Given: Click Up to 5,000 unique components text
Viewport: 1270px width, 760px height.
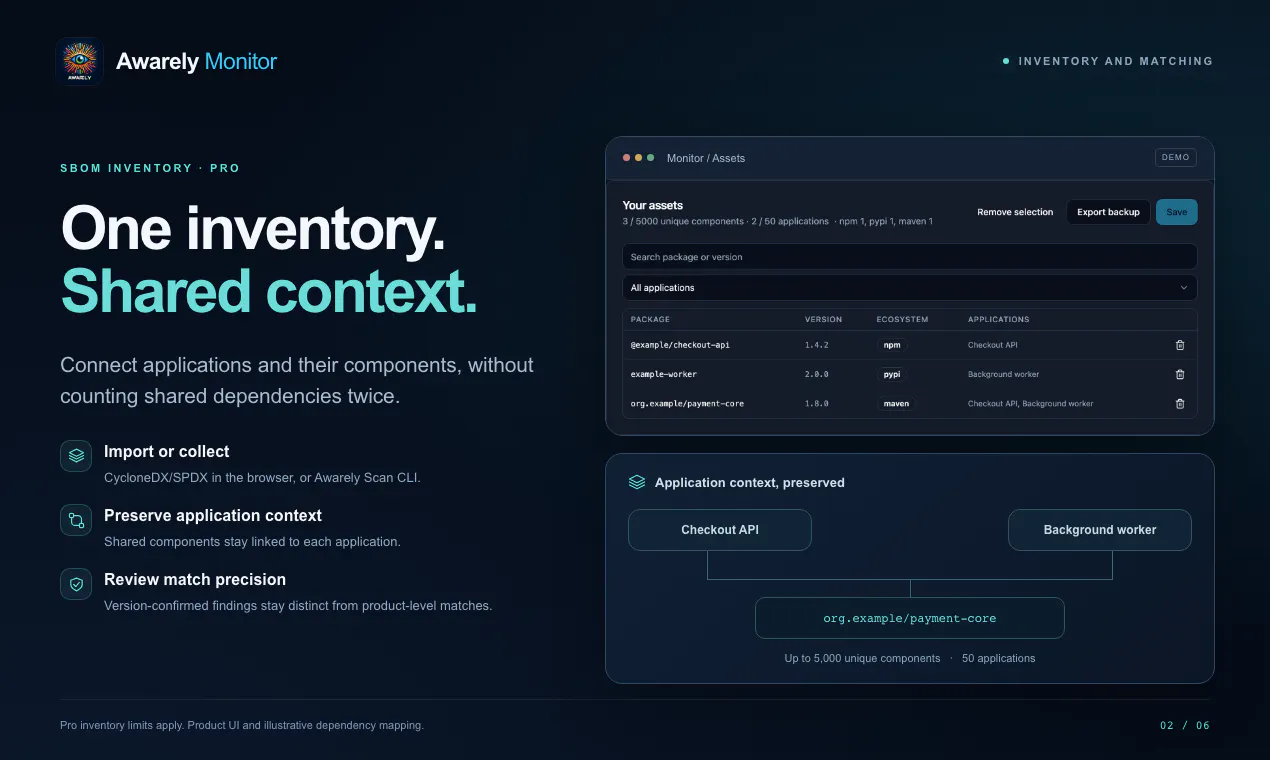Looking at the screenshot, I should pyautogui.click(x=862, y=658).
